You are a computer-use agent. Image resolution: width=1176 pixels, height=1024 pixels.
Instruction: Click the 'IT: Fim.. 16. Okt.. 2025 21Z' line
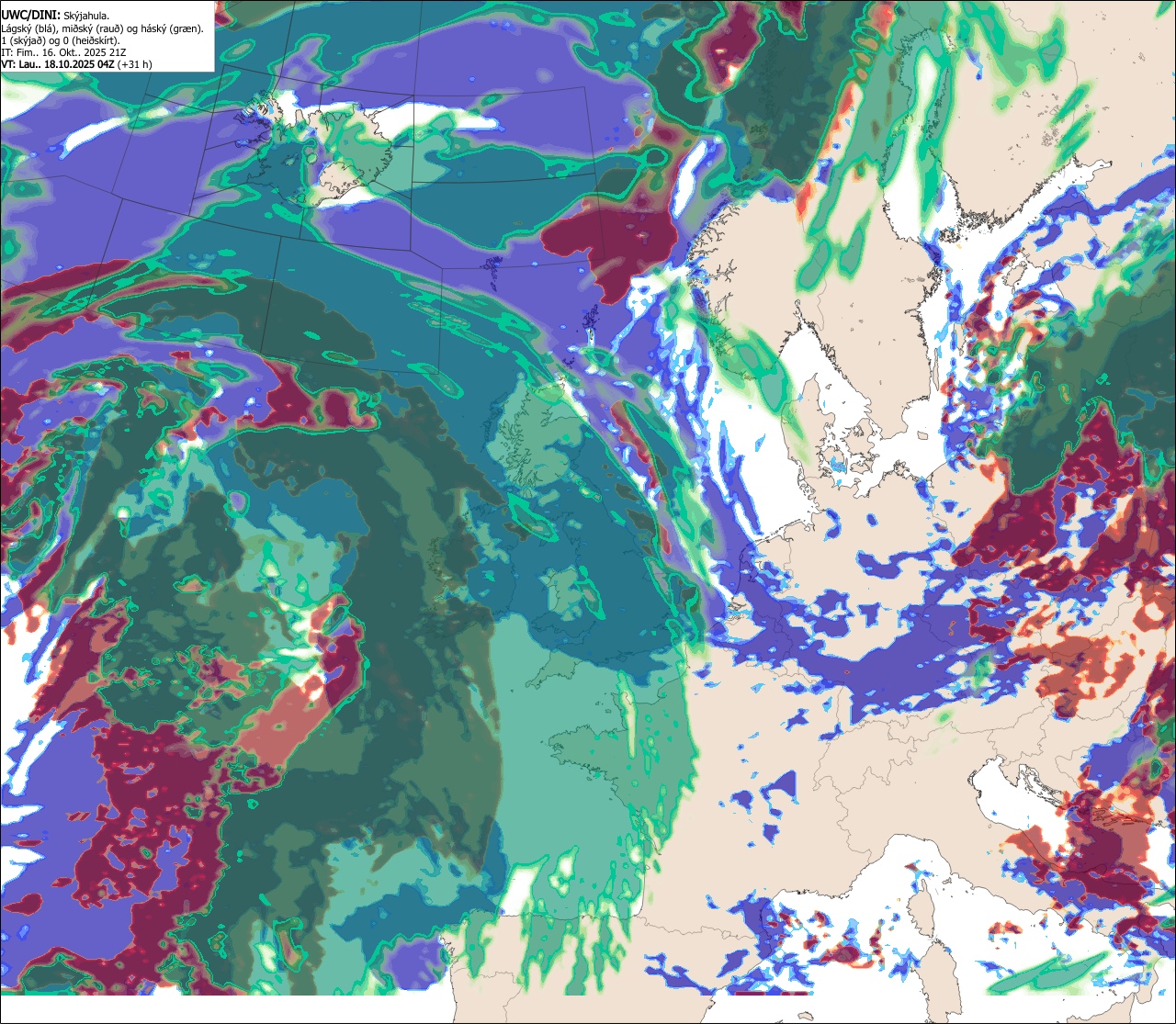(64, 52)
